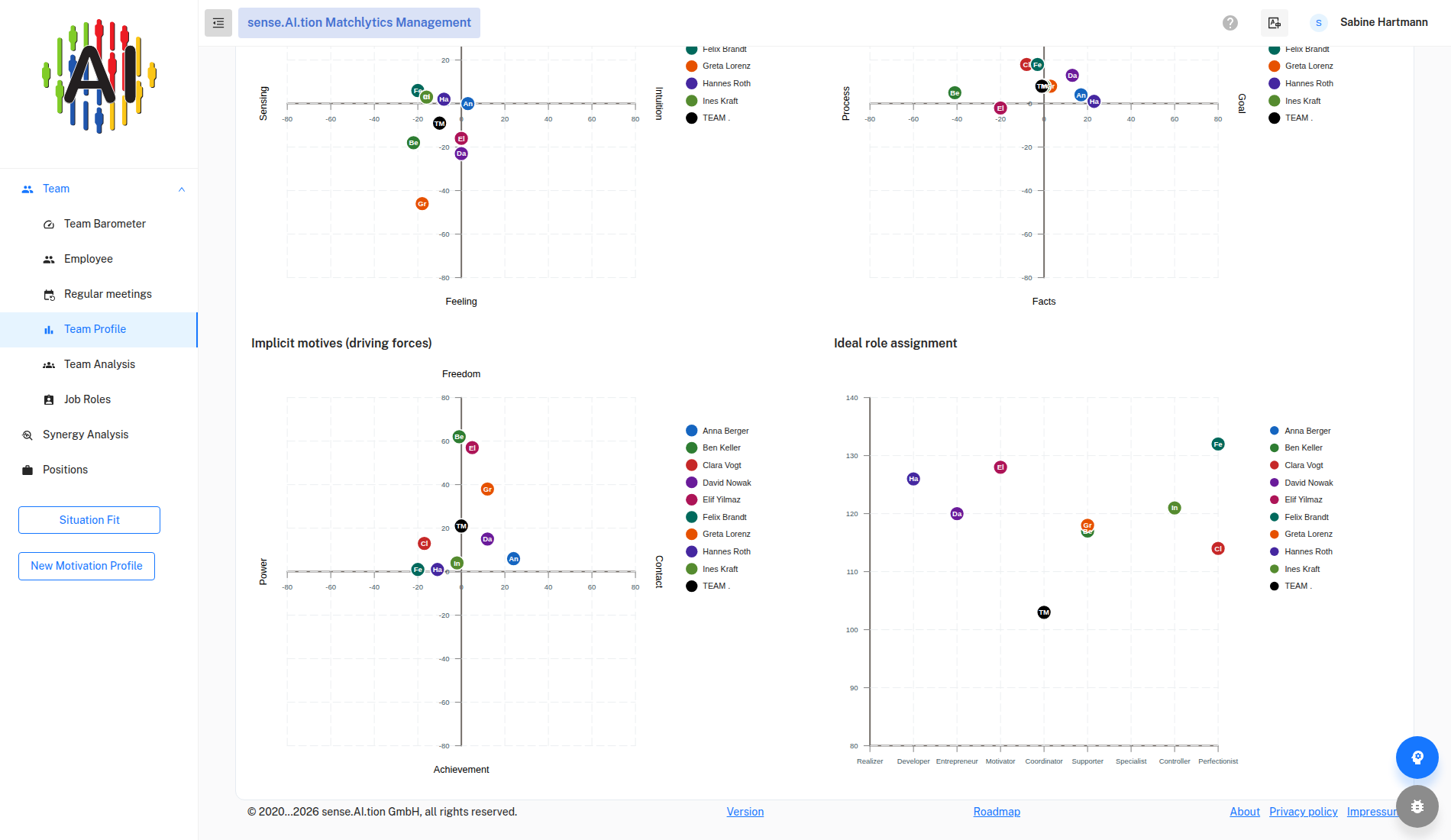Open the Privacy policy link
1451x840 pixels.
click(1304, 812)
